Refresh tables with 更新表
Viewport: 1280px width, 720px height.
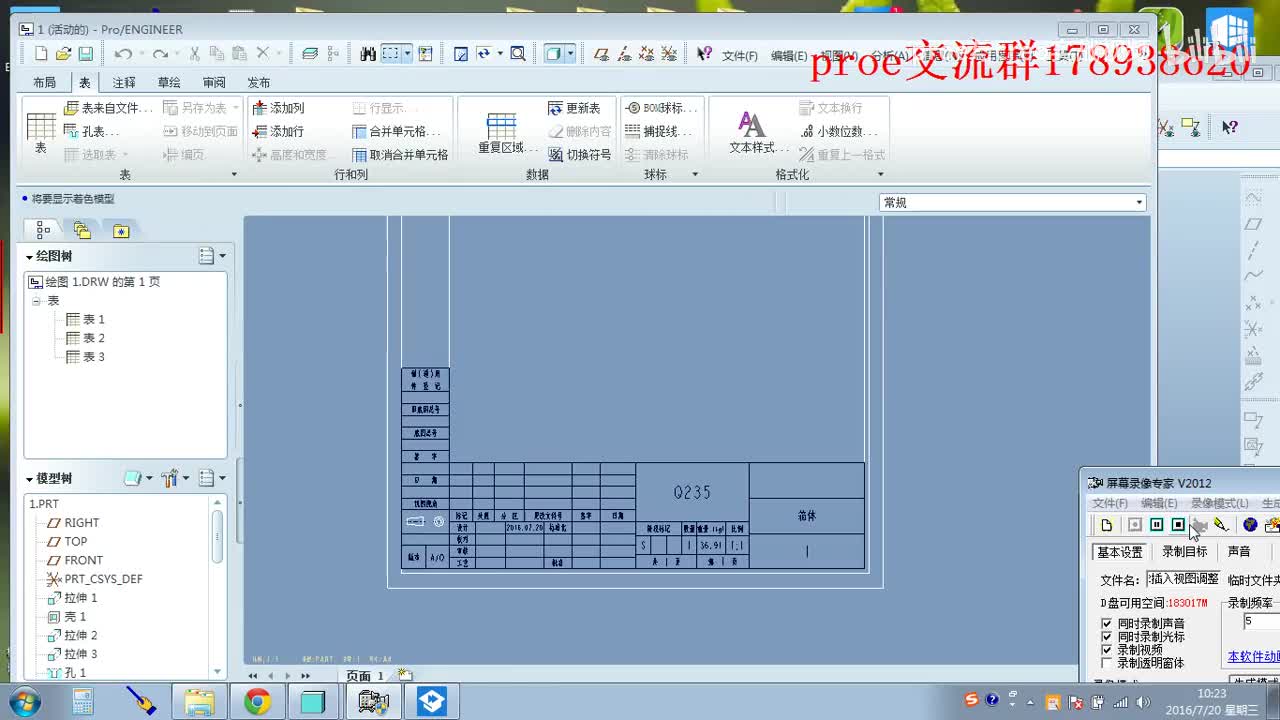click(575, 108)
